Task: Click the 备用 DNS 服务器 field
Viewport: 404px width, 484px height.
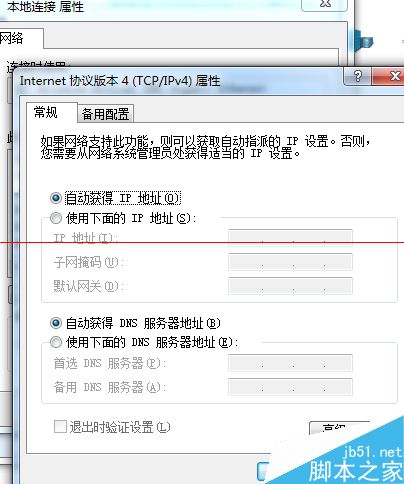Action: (290, 387)
